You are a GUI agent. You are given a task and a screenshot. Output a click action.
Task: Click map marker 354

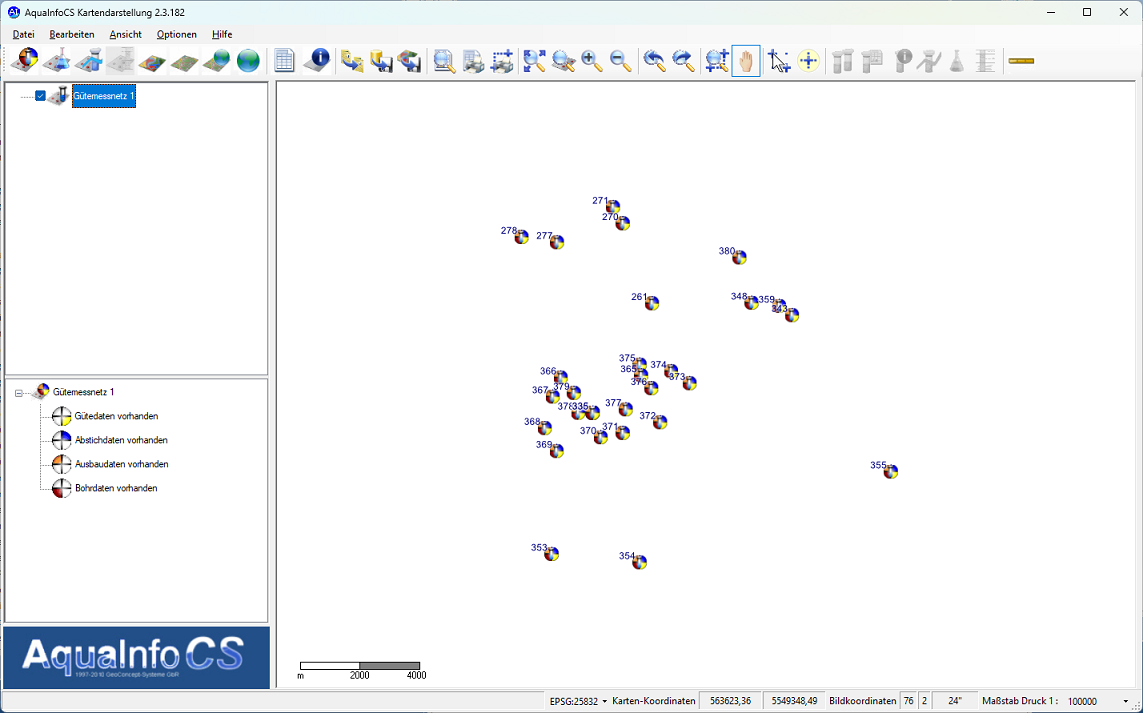(640, 562)
